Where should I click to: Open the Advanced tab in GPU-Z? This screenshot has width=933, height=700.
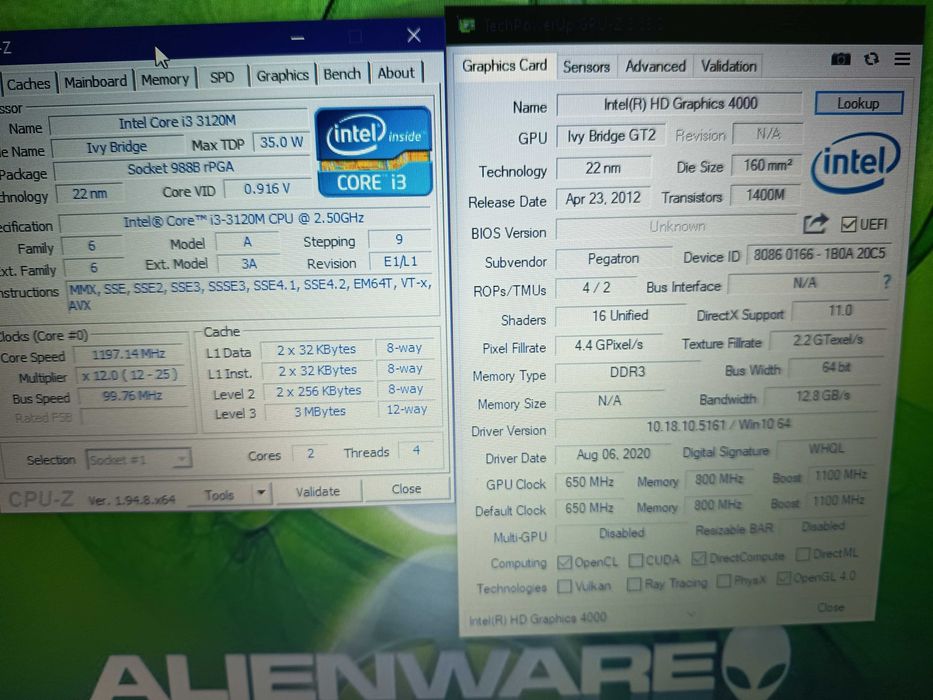pyautogui.click(x=655, y=66)
